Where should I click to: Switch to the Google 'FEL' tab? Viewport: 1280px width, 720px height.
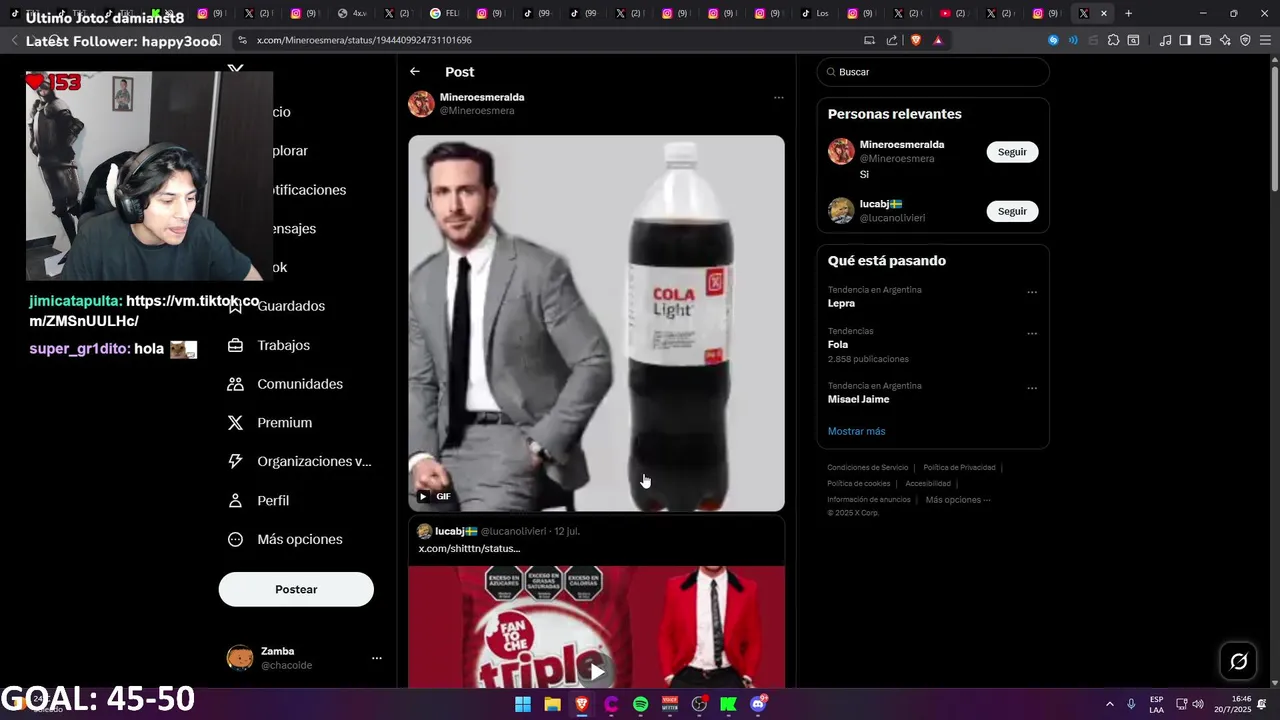[x=444, y=13]
